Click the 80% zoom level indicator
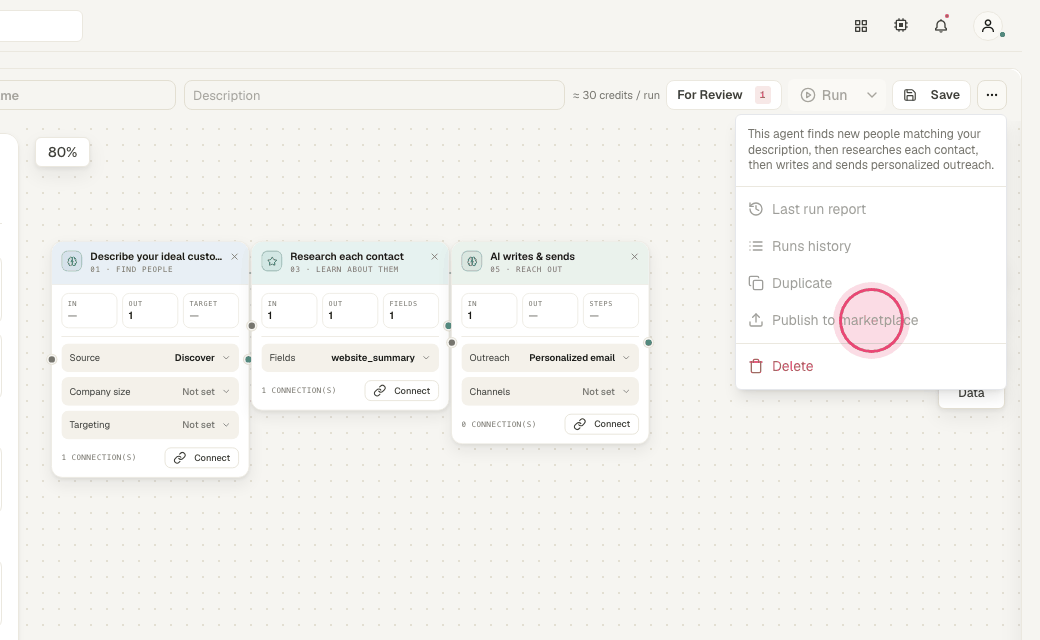 [62, 152]
